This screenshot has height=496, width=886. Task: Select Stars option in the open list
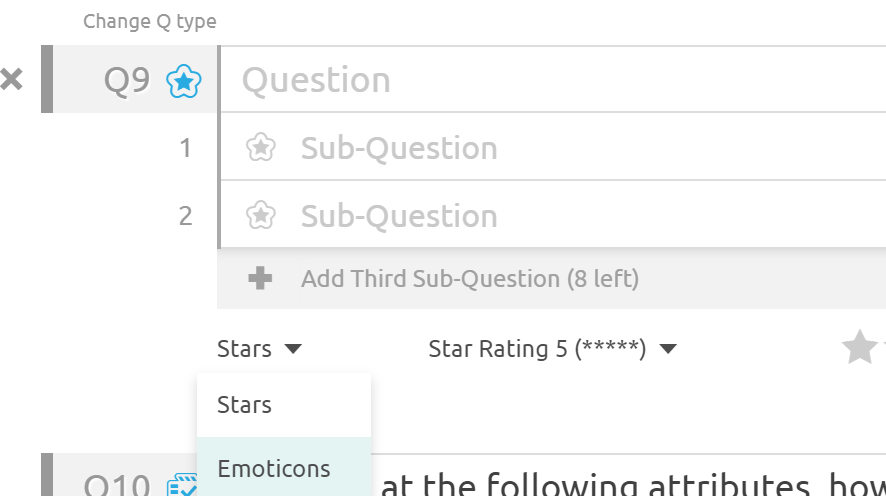(245, 405)
